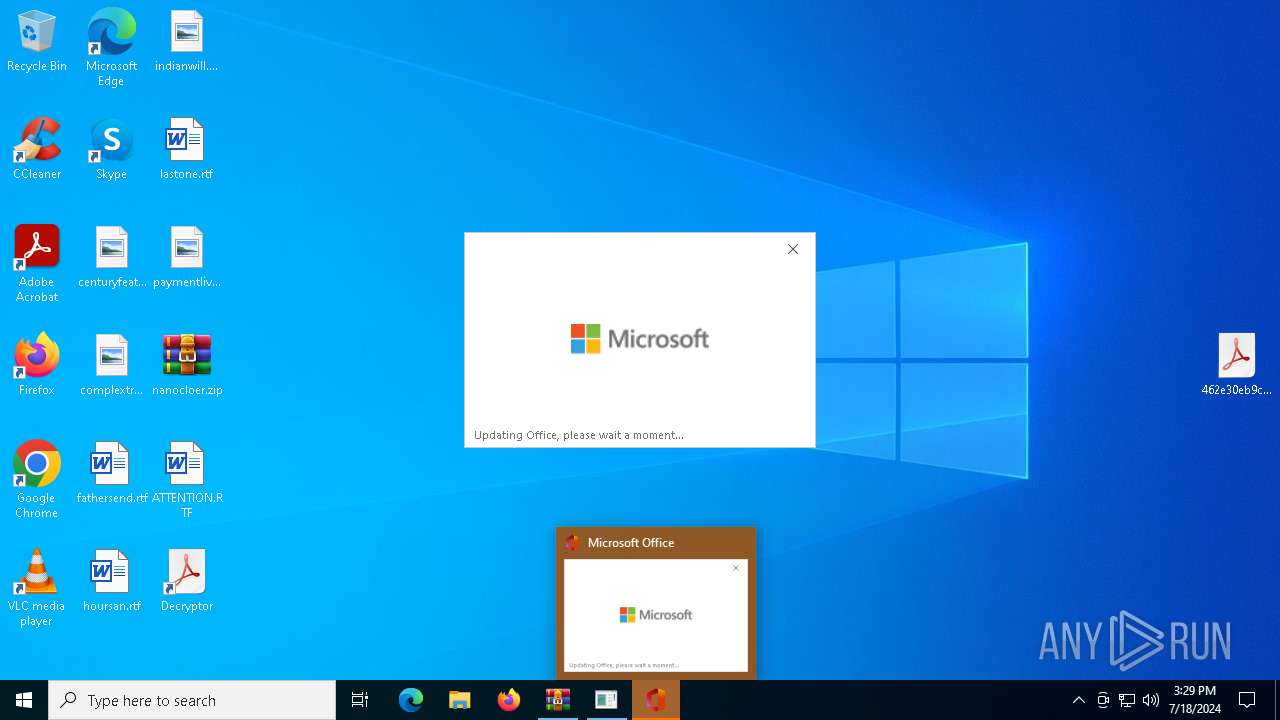Select the VLC media player shortcut
The width and height of the screenshot is (1280, 720).
[37, 588]
